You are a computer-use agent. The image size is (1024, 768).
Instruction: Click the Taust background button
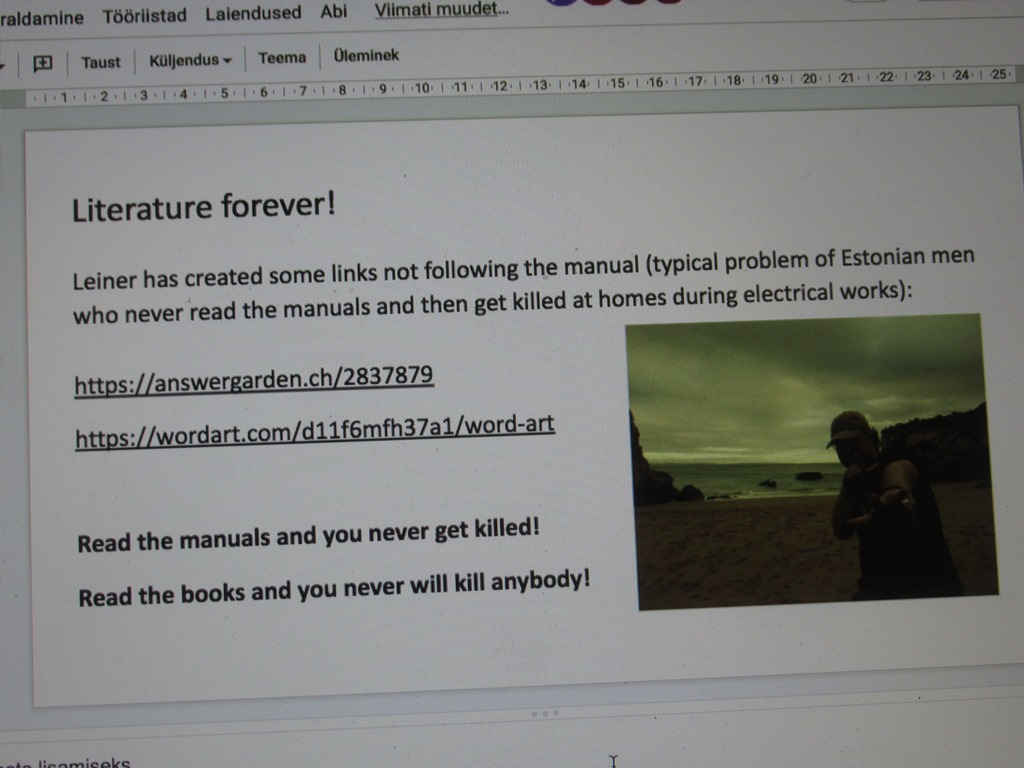(101, 63)
